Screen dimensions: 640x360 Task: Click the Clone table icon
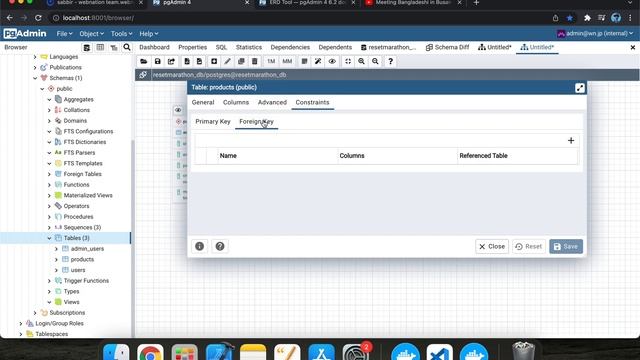(x=241, y=62)
